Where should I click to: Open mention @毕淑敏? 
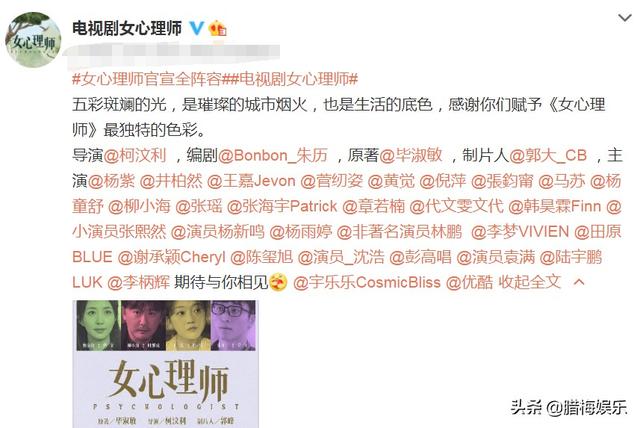[411, 155]
